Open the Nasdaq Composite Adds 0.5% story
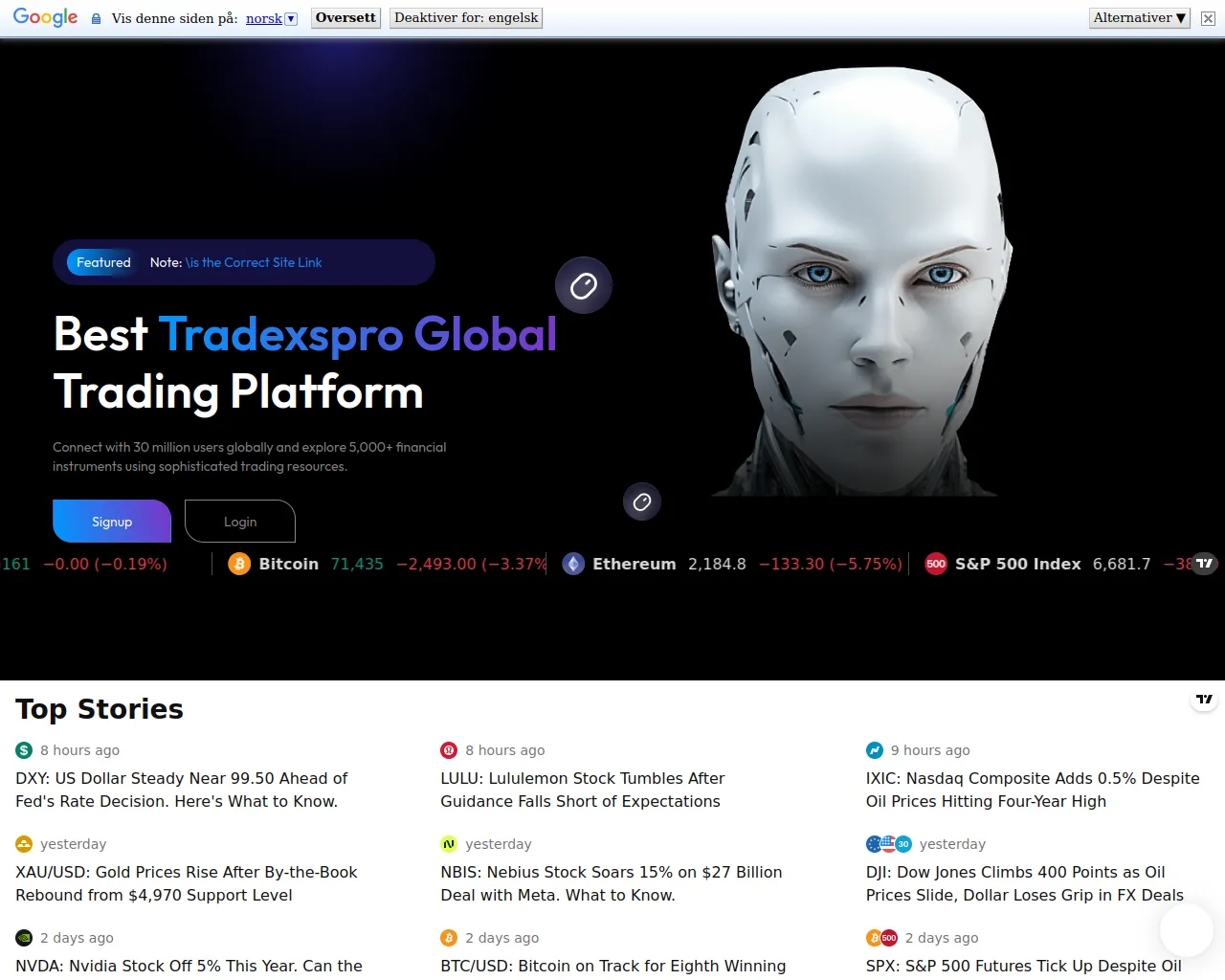The height and width of the screenshot is (980, 1225). coord(1032,790)
